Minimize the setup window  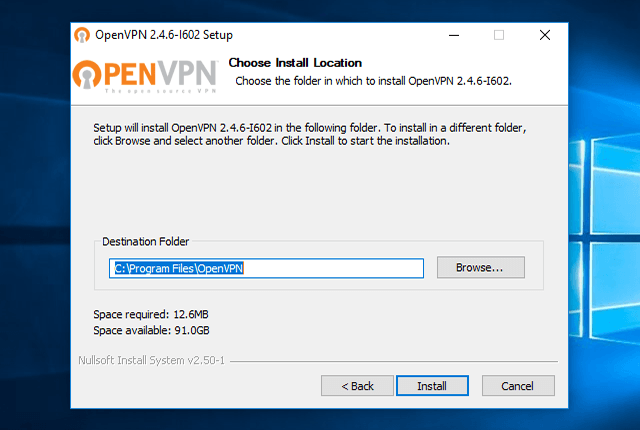[454, 35]
